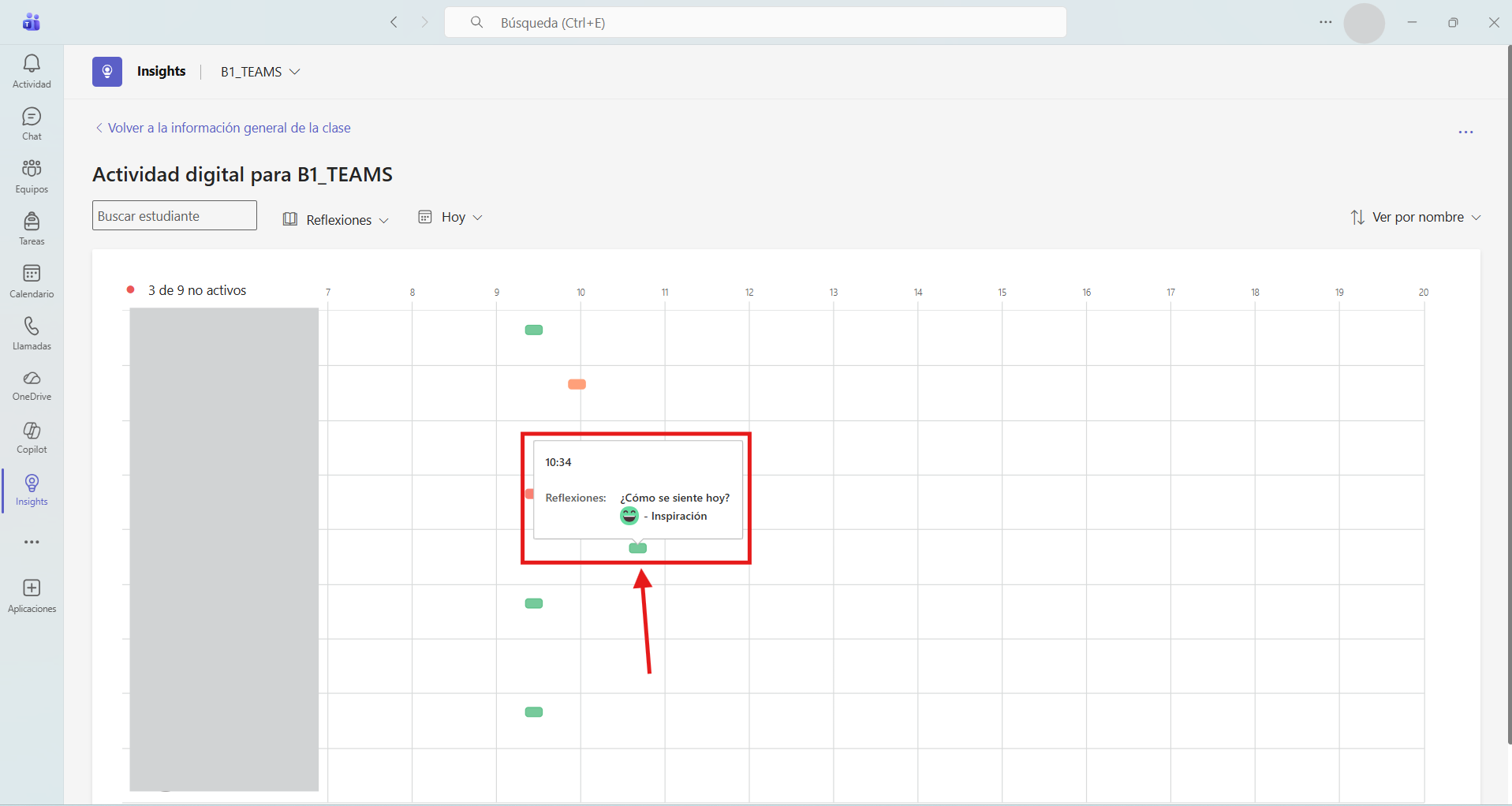Screen dimensions: 1512x806
Task: Open Aplicaciones plus icon
Action: point(32,588)
